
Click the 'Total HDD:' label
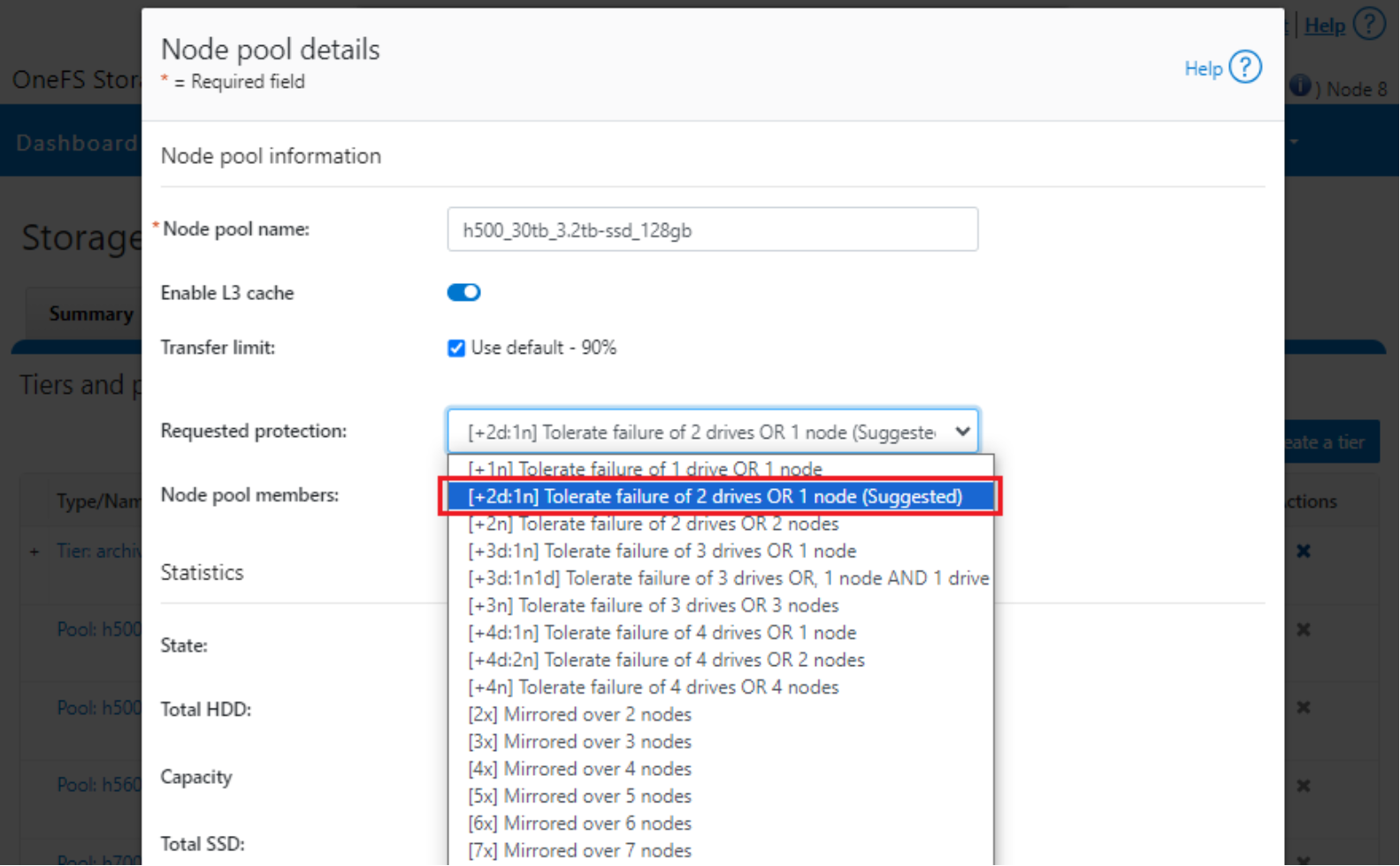[x=206, y=709]
